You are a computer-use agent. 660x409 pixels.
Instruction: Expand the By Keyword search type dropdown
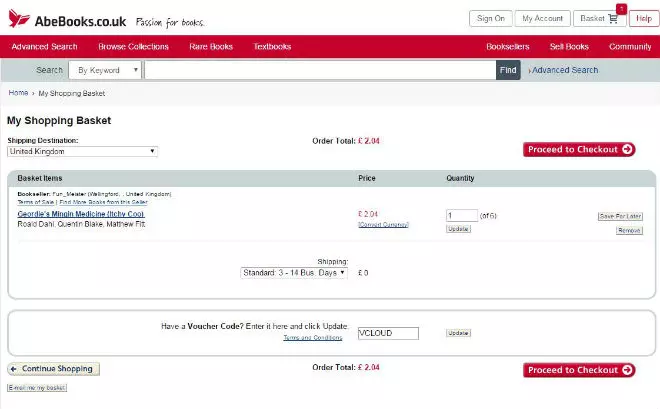(105, 70)
